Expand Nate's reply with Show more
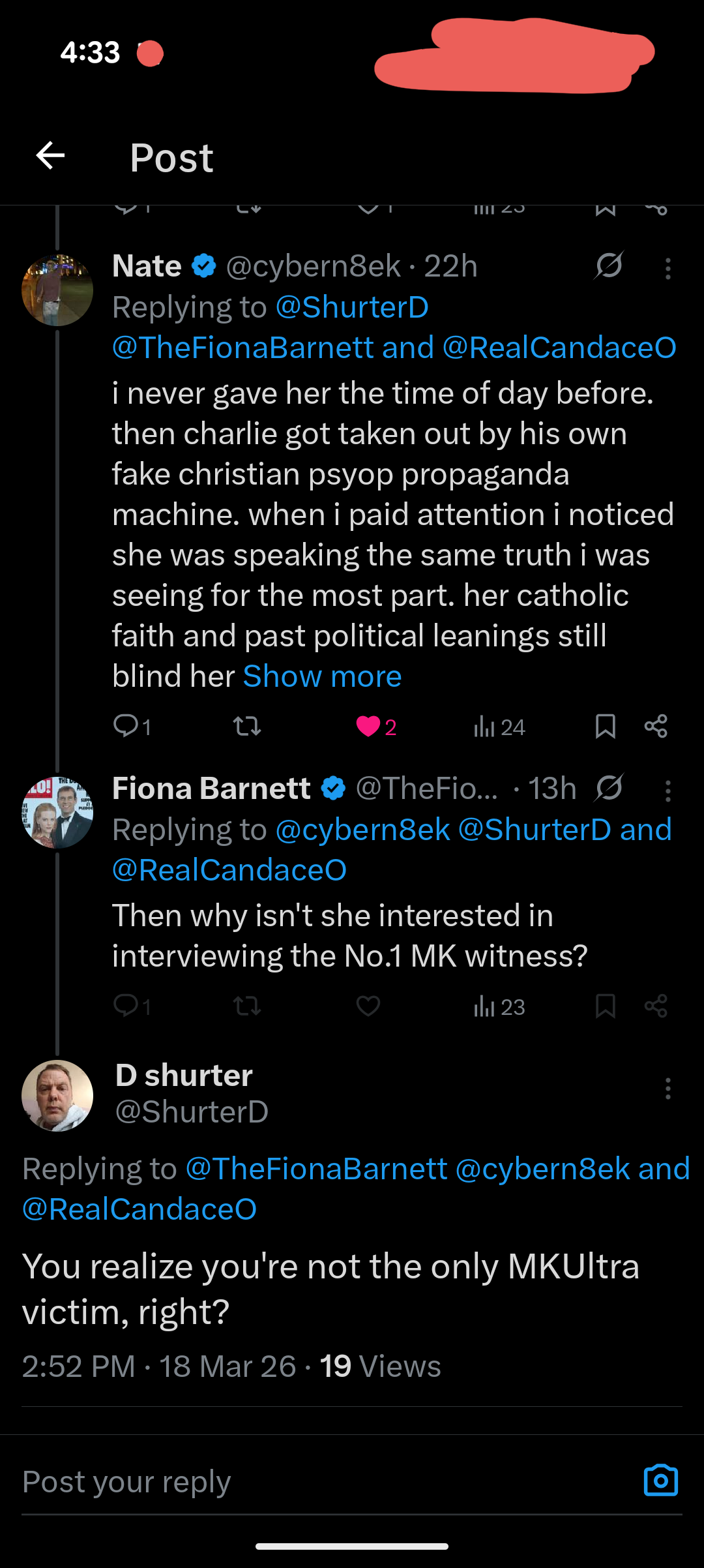704x1568 pixels. 322,676
